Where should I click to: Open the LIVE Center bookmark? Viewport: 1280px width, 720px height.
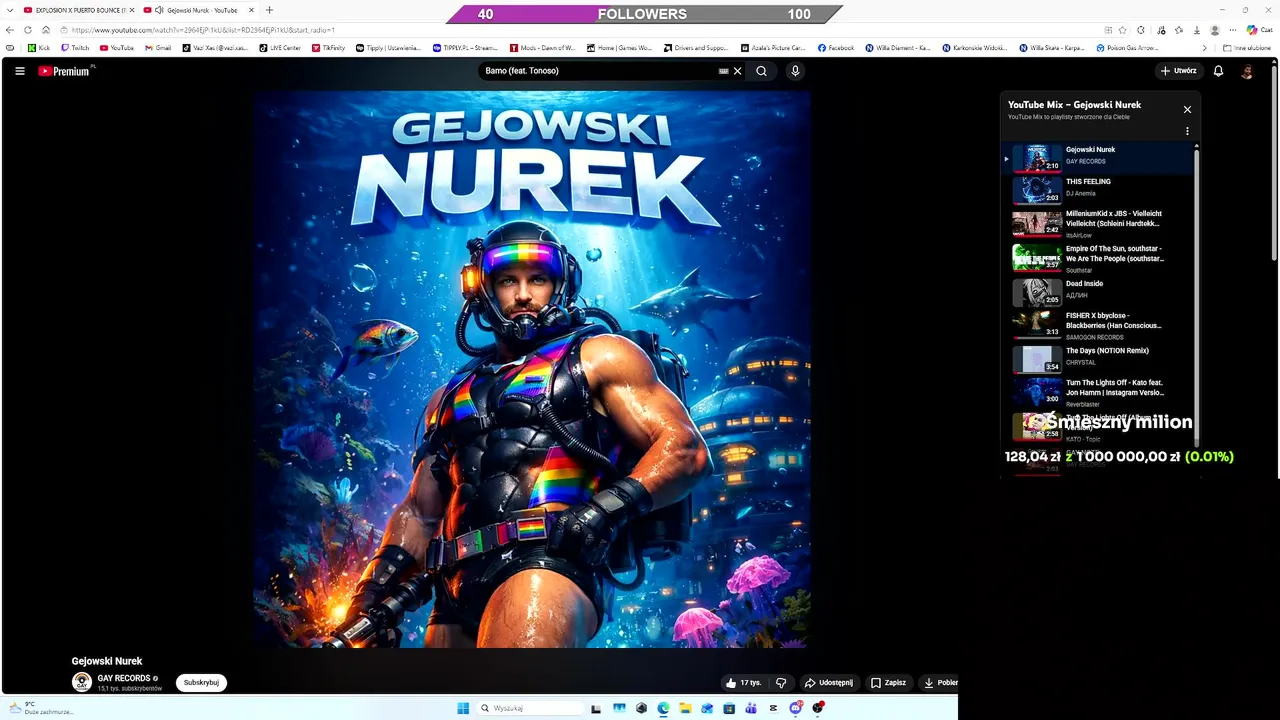tap(280, 47)
